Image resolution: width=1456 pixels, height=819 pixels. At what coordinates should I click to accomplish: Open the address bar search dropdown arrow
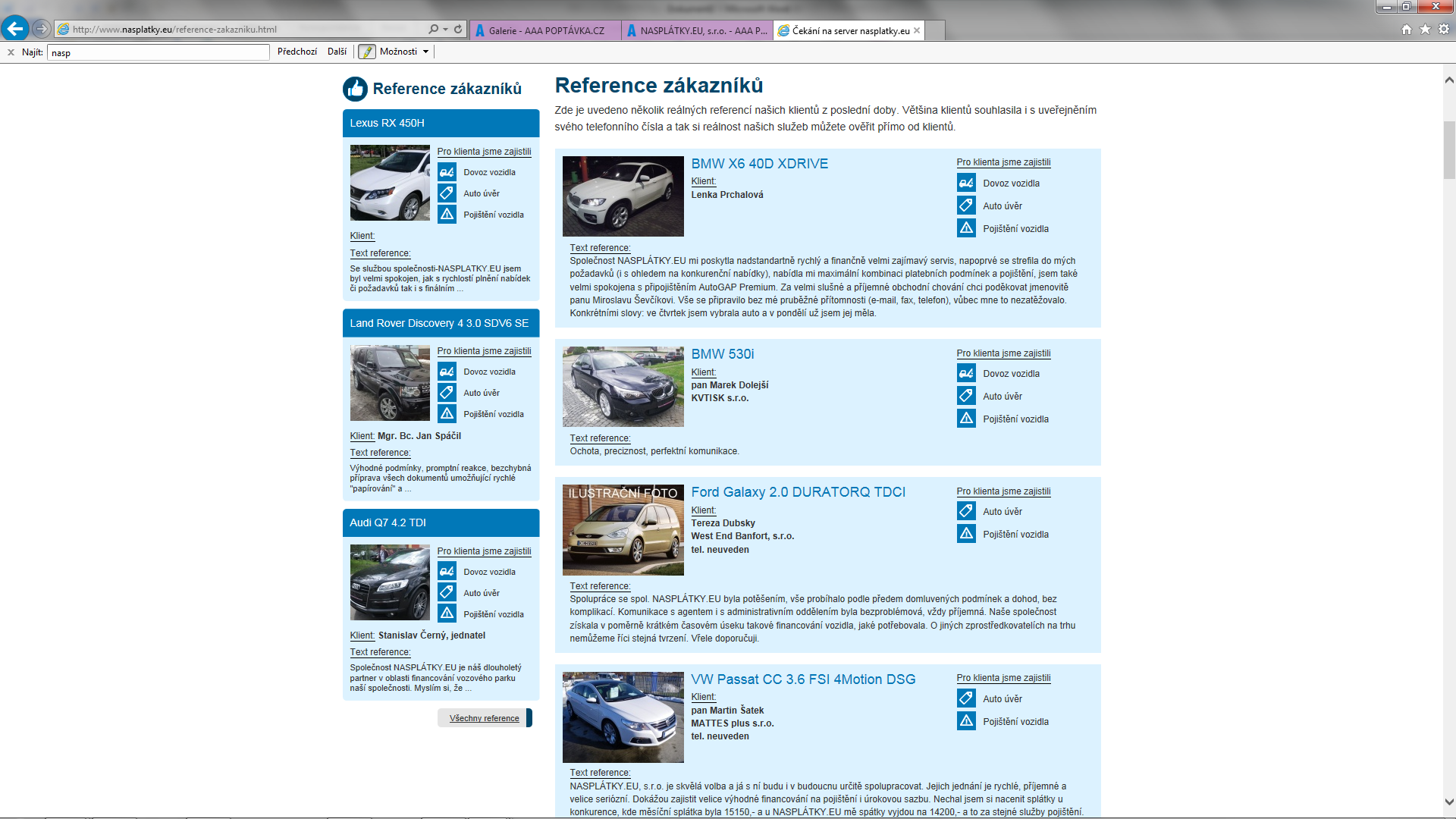445,30
